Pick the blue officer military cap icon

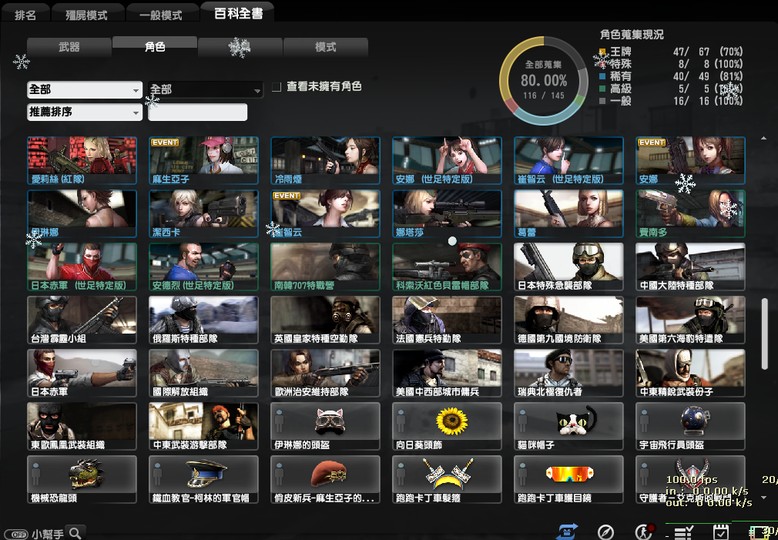[206, 474]
